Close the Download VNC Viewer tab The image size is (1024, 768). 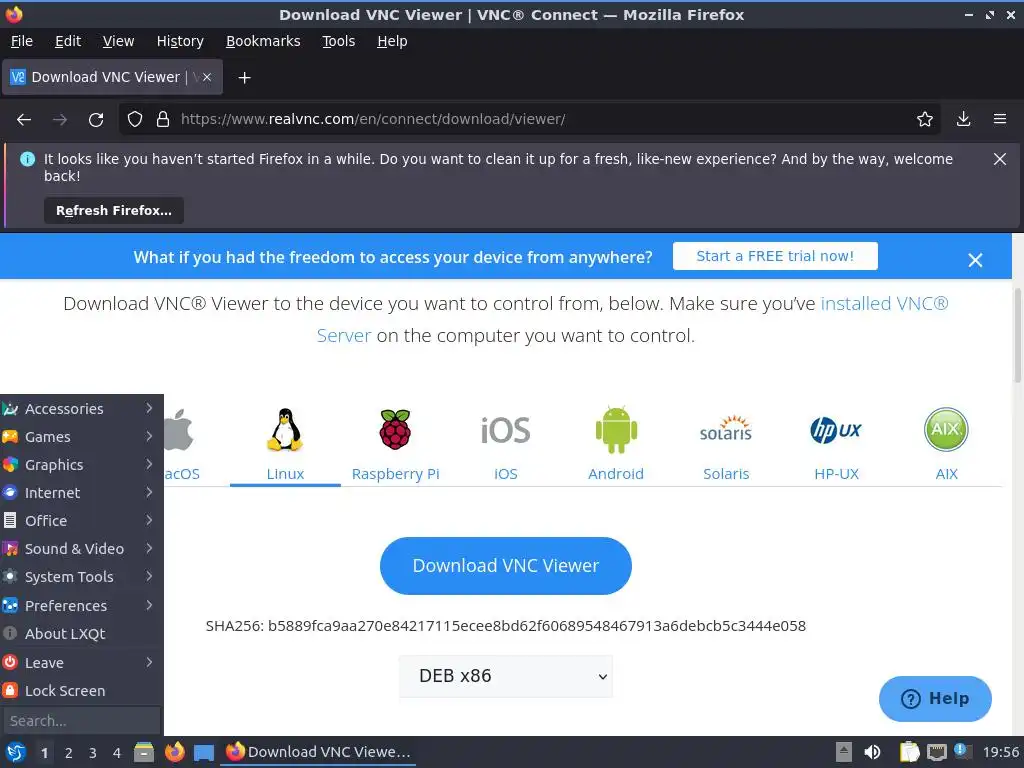206,77
